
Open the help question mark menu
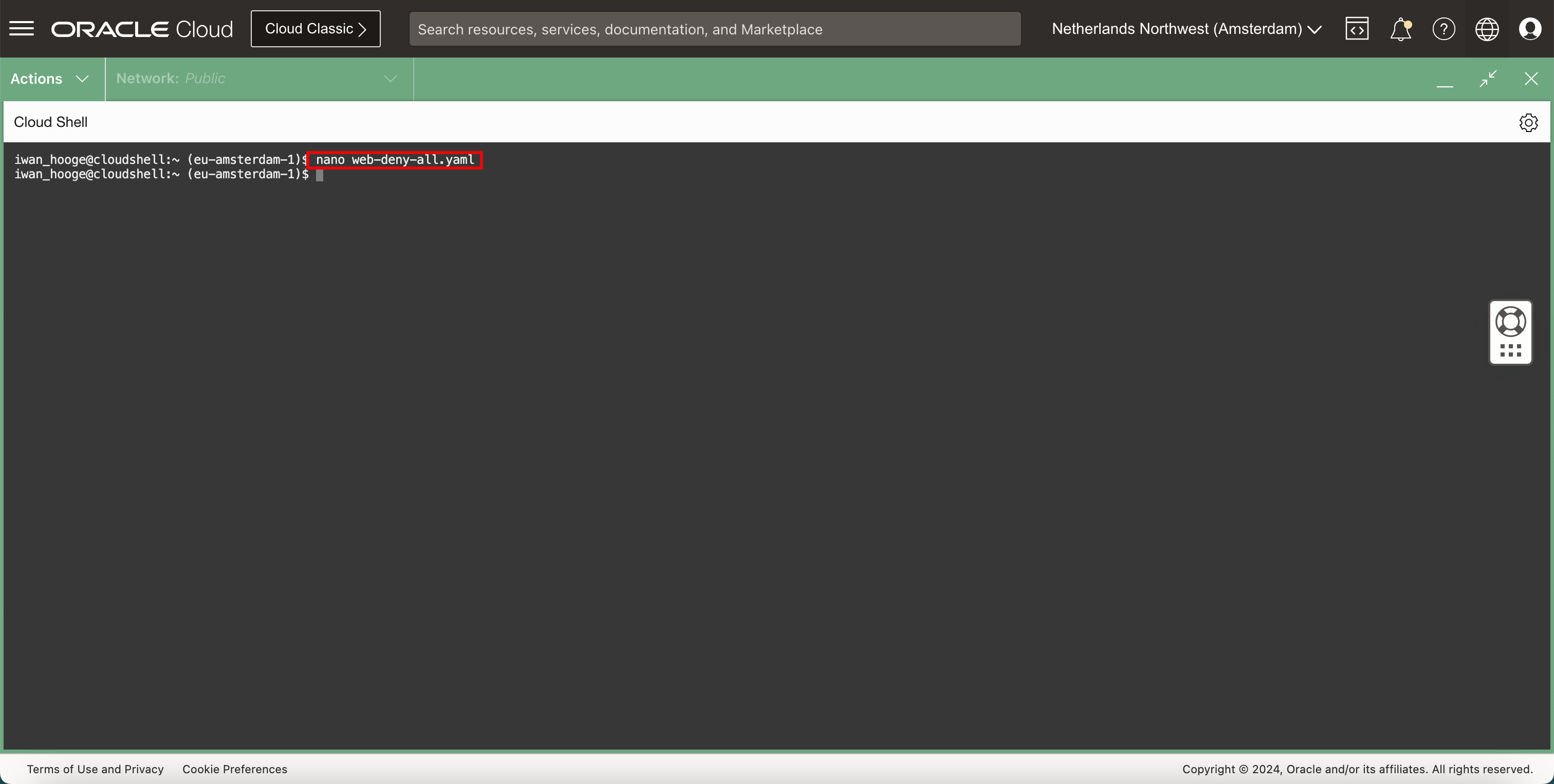[1444, 29]
